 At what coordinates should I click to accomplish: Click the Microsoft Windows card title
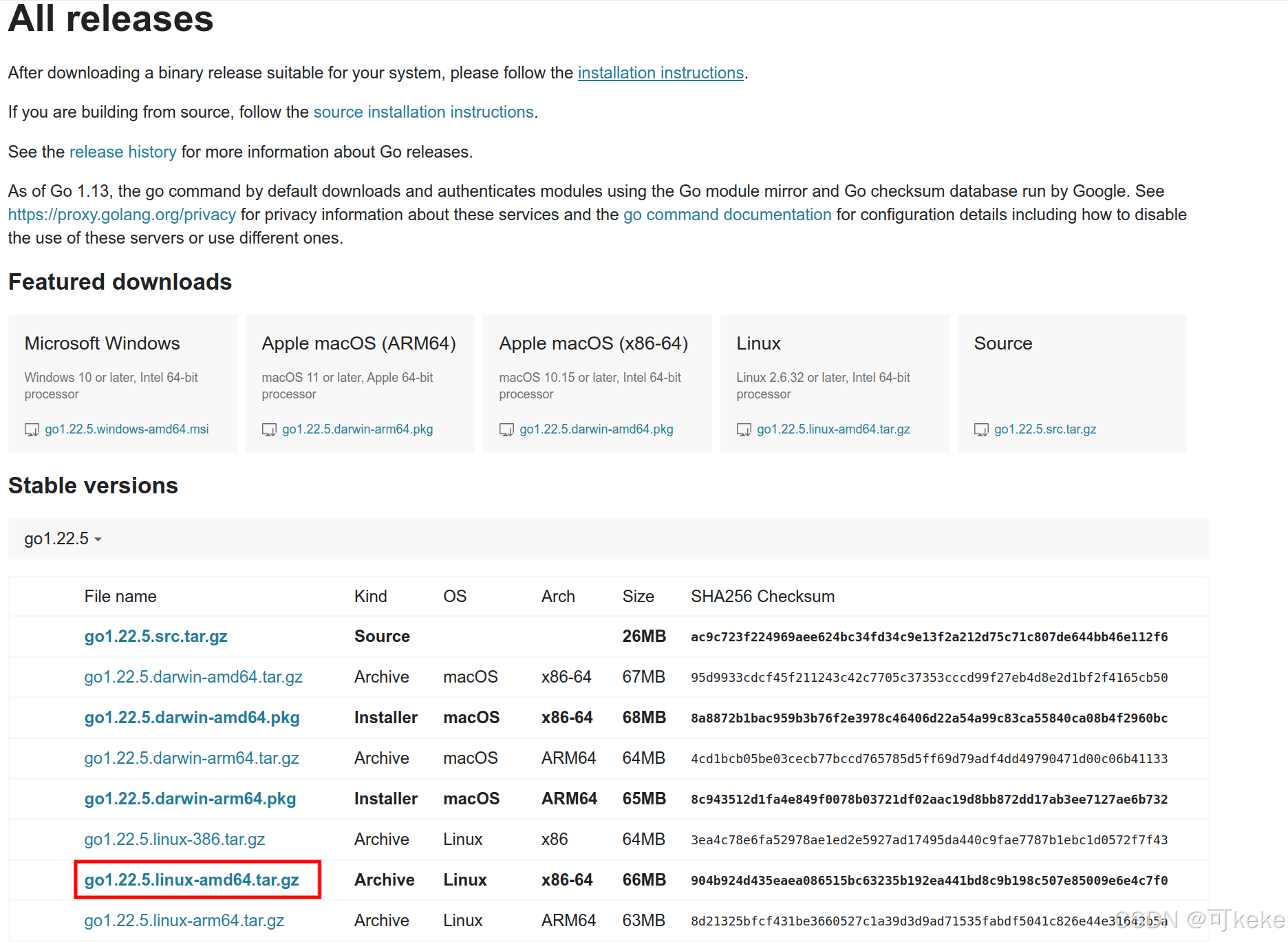102,343
